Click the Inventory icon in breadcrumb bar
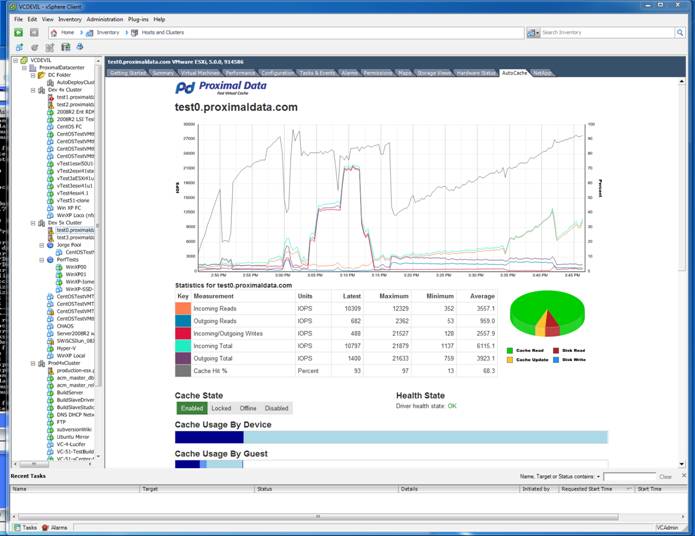695x536 pixels. [x=90, y=33]
